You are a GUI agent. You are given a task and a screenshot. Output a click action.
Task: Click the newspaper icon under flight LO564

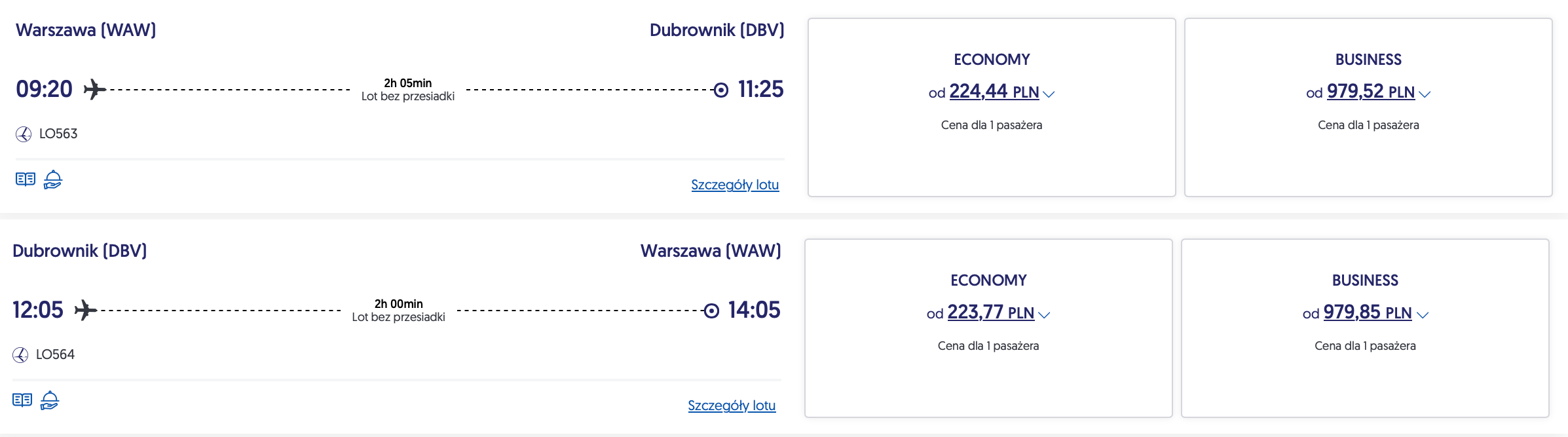tap(22, 400)
